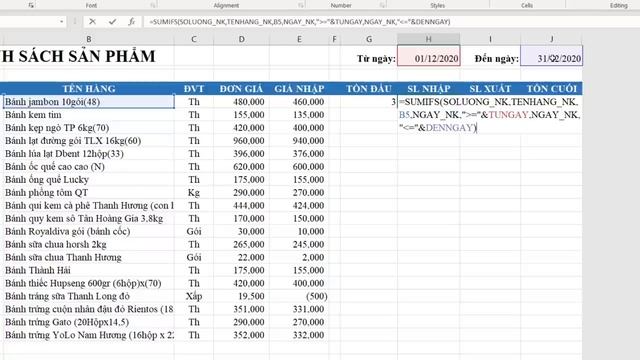Select cell 'Bánh lúa lạt Dbent 12hộp(33)'
The width and height of the screenshot is (640, 360).
click(89, 153)
